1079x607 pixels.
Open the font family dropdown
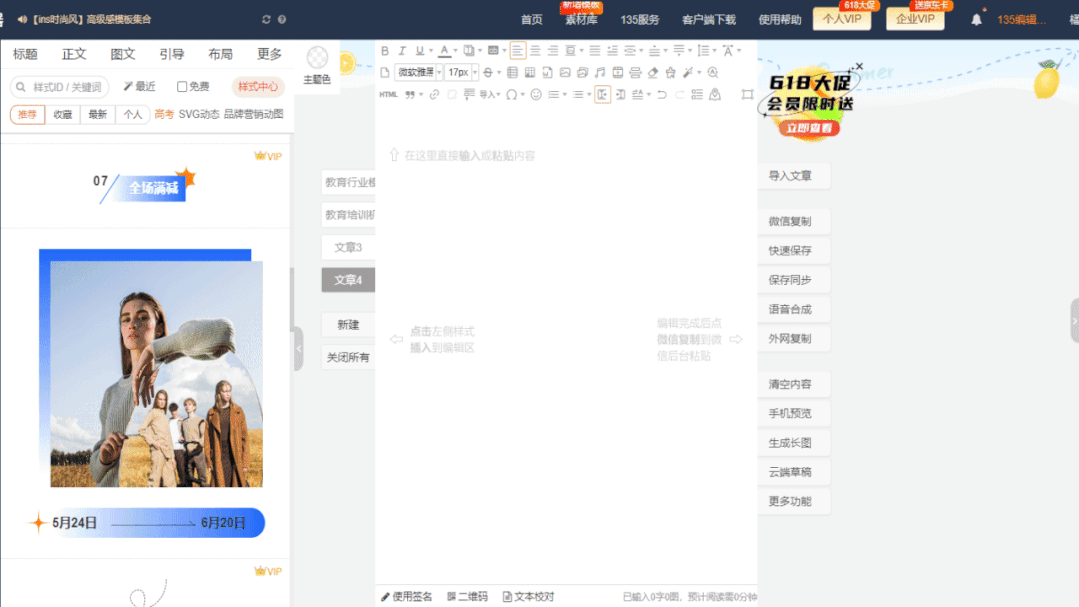tap(419, 73)
